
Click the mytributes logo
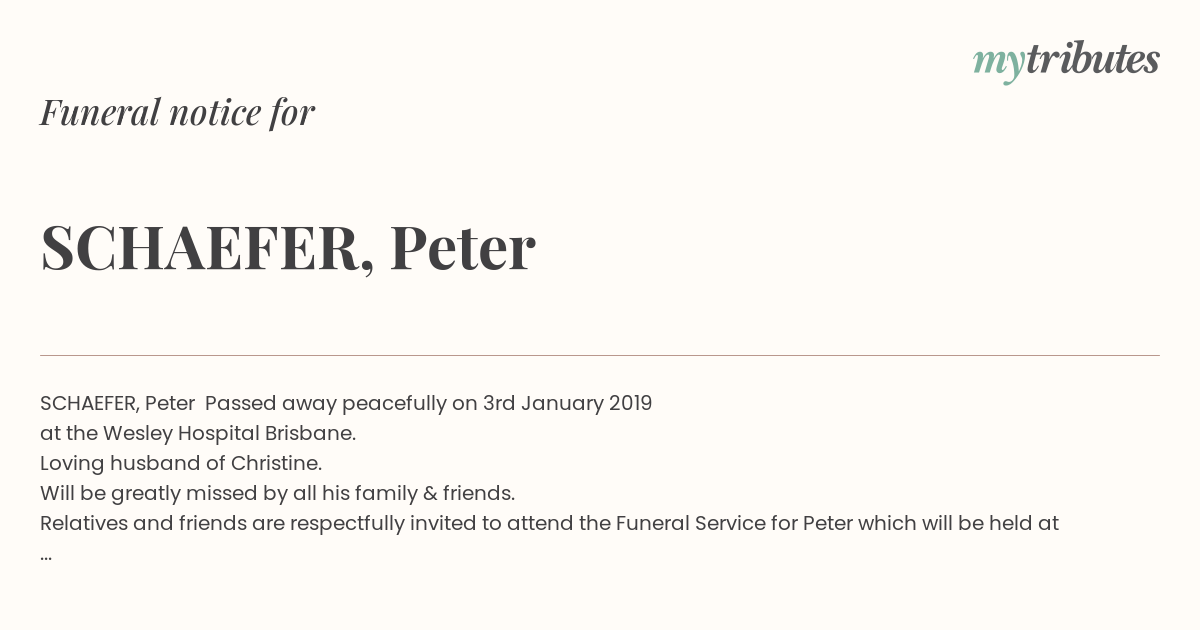pos(1066,61)
